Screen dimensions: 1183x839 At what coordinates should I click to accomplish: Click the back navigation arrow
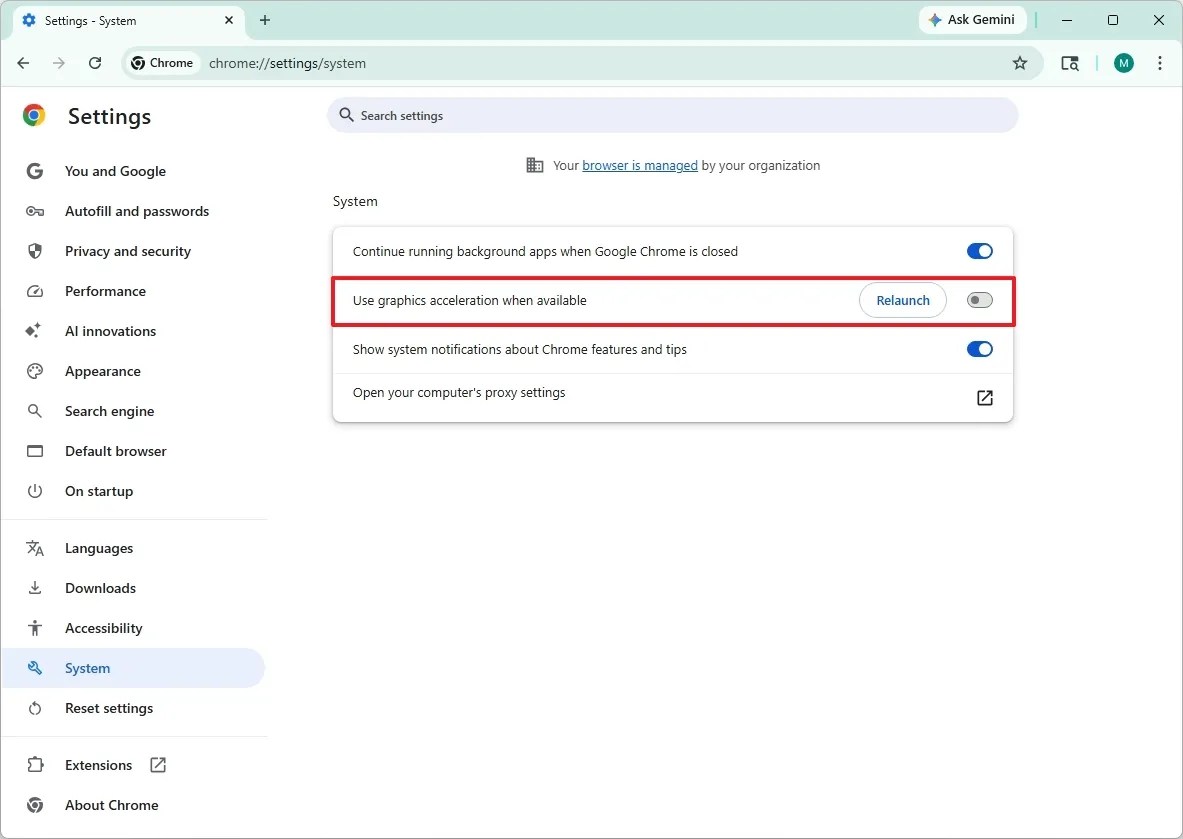23,63
